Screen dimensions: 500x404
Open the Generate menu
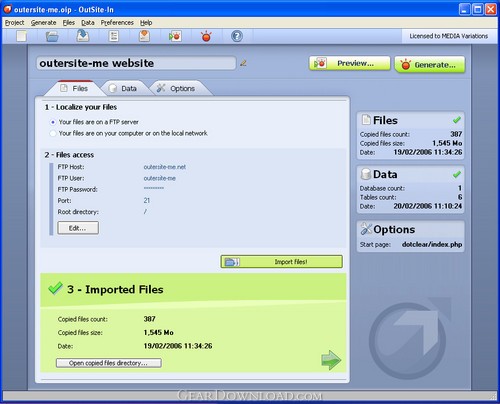pos(43,23)
